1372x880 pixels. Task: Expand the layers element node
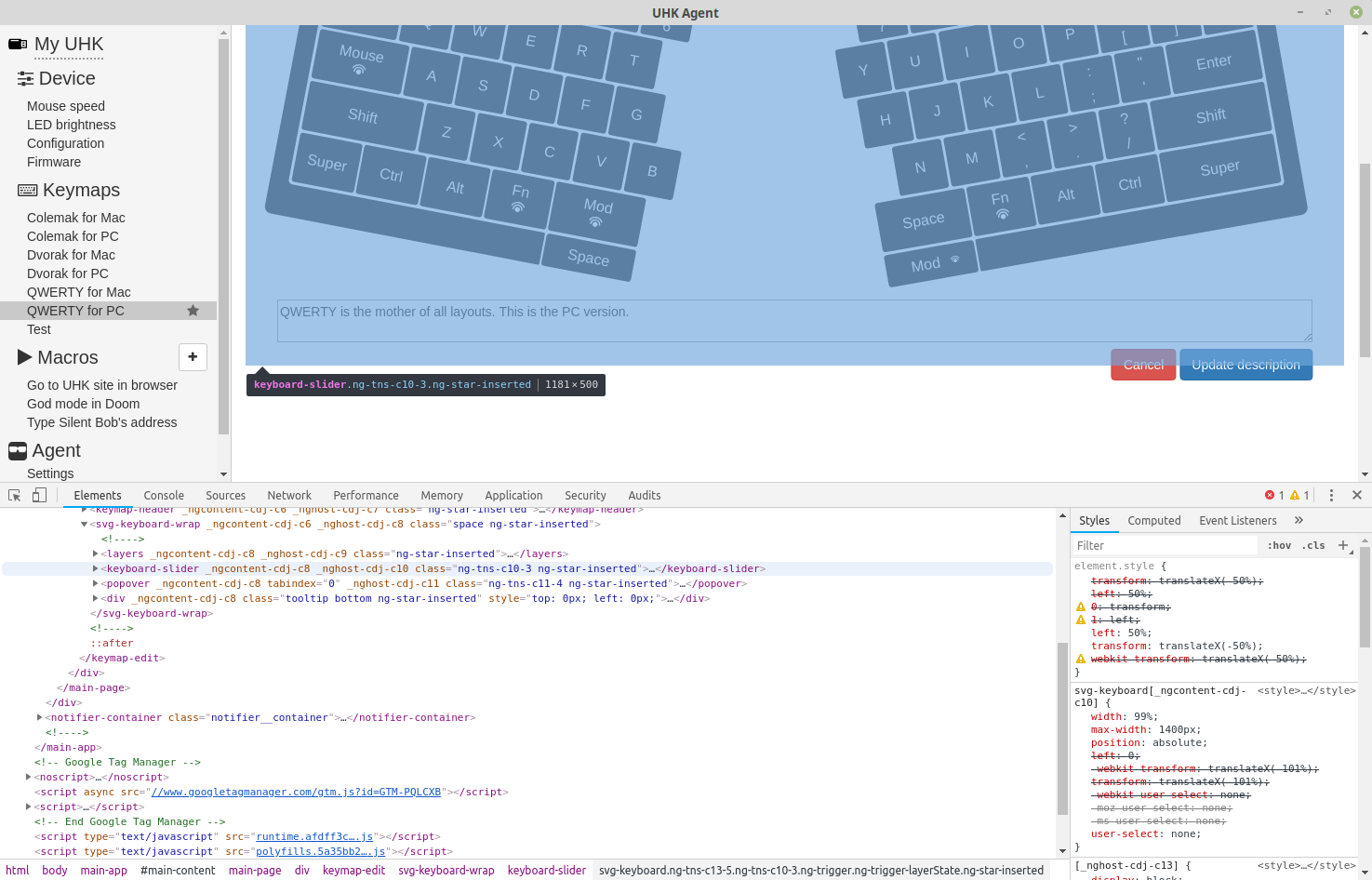pyautogui.click(x=95, y=553)
